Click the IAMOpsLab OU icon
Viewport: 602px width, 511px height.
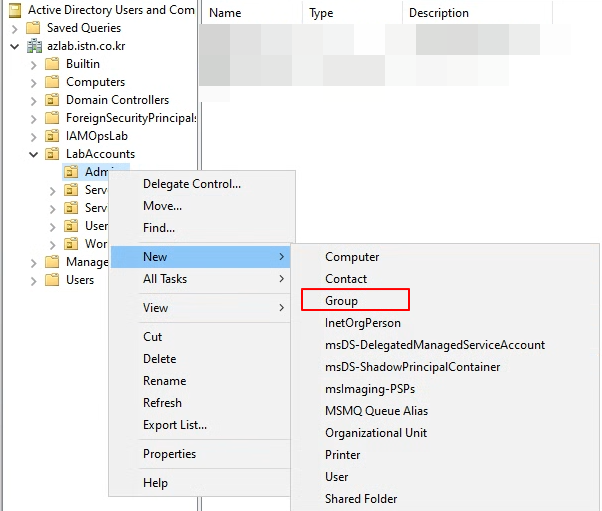point(52,136)
